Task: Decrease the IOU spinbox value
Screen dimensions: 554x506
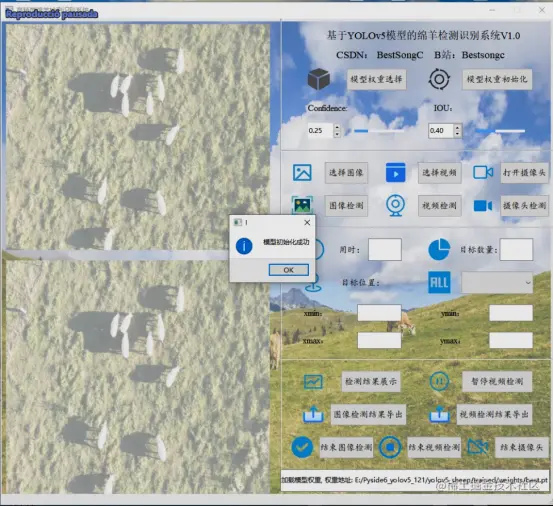Action: click(458, 134)
